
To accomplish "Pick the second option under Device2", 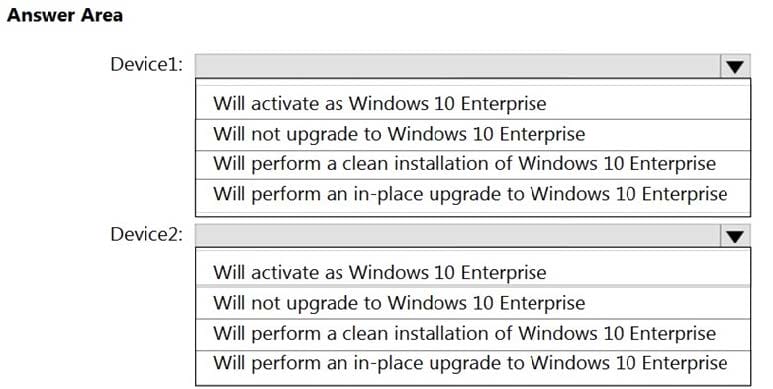I will pyautogui.click(x=473, y=303).
